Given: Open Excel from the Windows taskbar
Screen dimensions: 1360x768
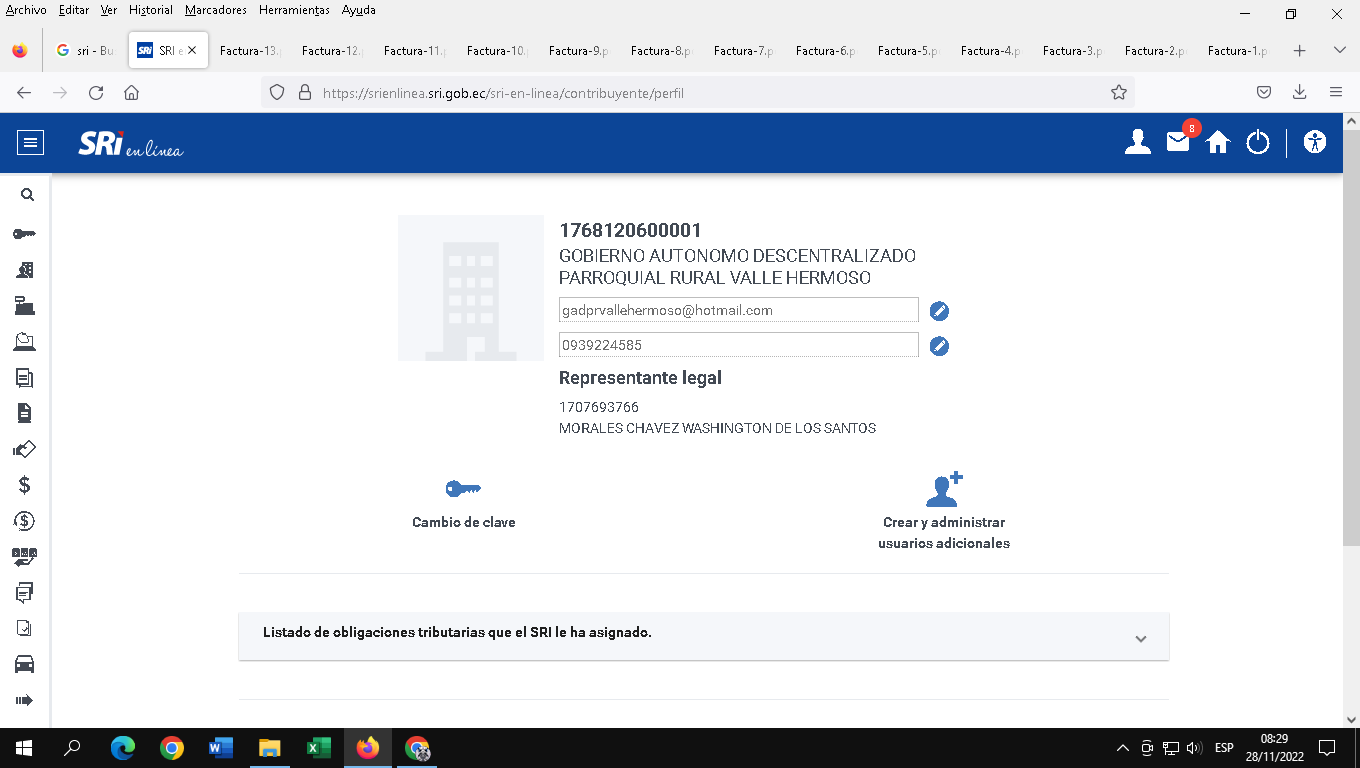Looking at the screenshot, I should 318,748.
